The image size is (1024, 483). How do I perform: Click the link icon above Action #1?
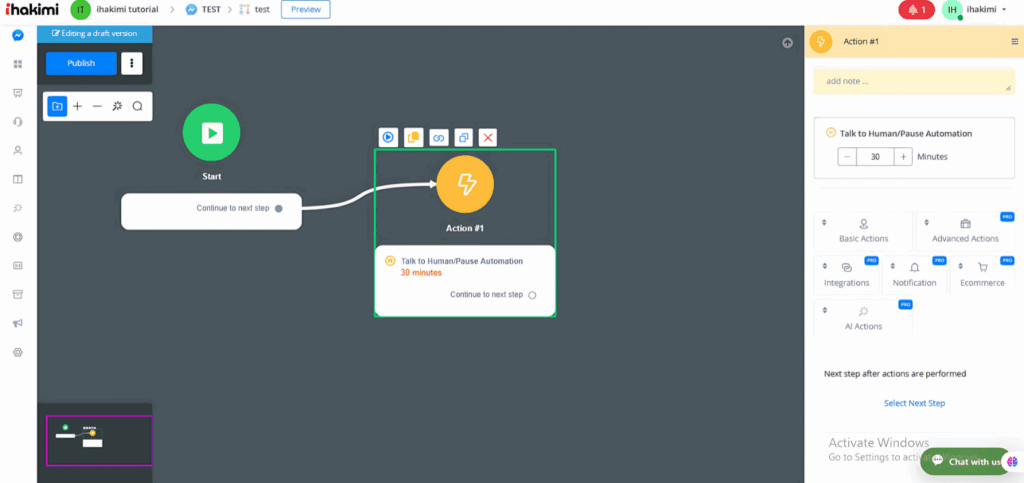pyautogui.click(x=439, y=137)
